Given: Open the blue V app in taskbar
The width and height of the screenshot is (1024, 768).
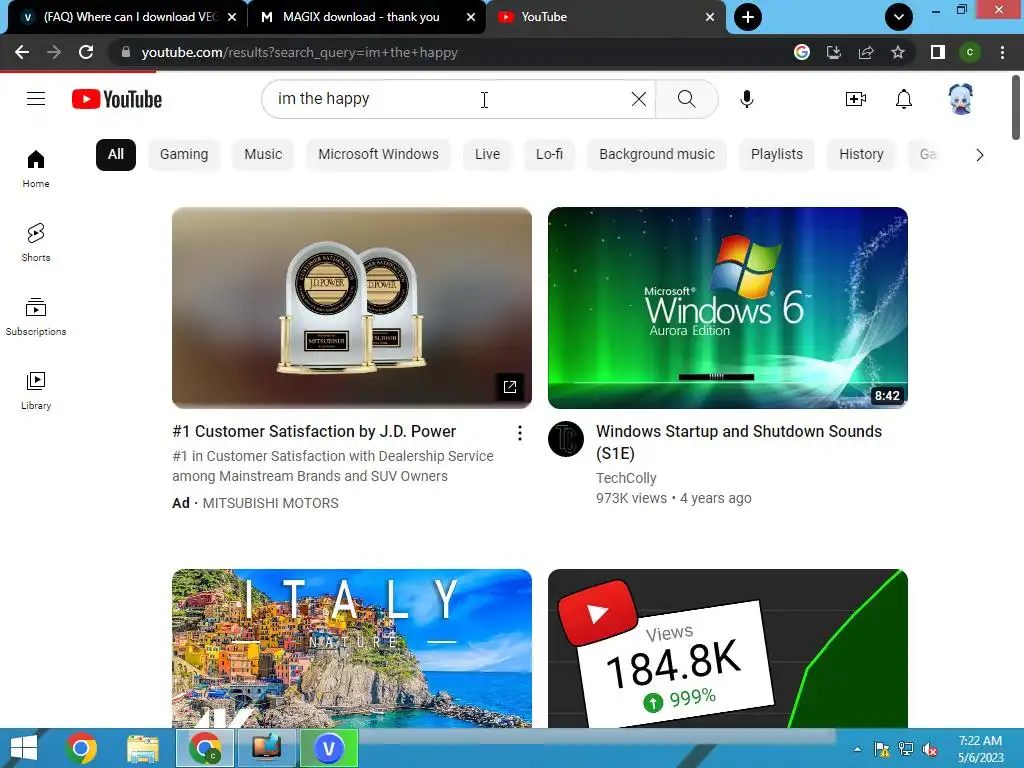Looking at the screenshot, I should pos(328,748).
